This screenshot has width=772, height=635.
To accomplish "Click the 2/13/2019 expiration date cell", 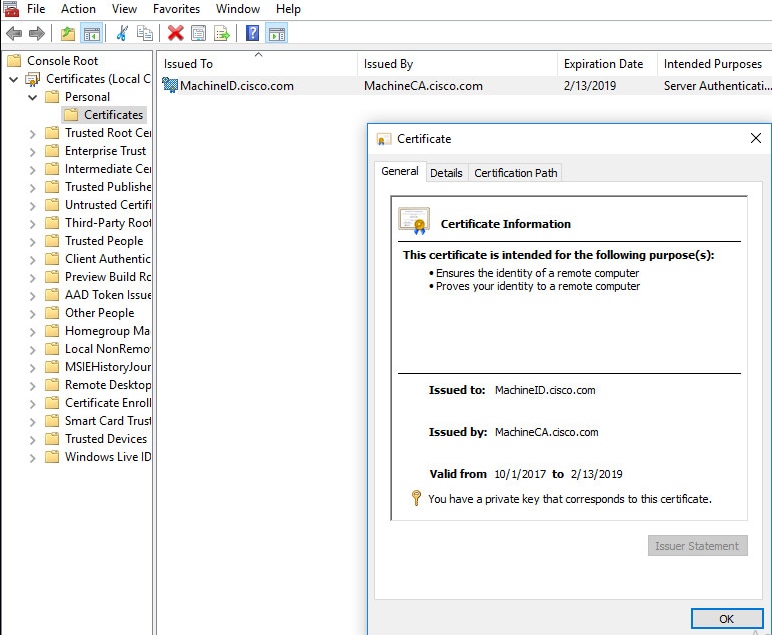I will click(x=590, y=86).
